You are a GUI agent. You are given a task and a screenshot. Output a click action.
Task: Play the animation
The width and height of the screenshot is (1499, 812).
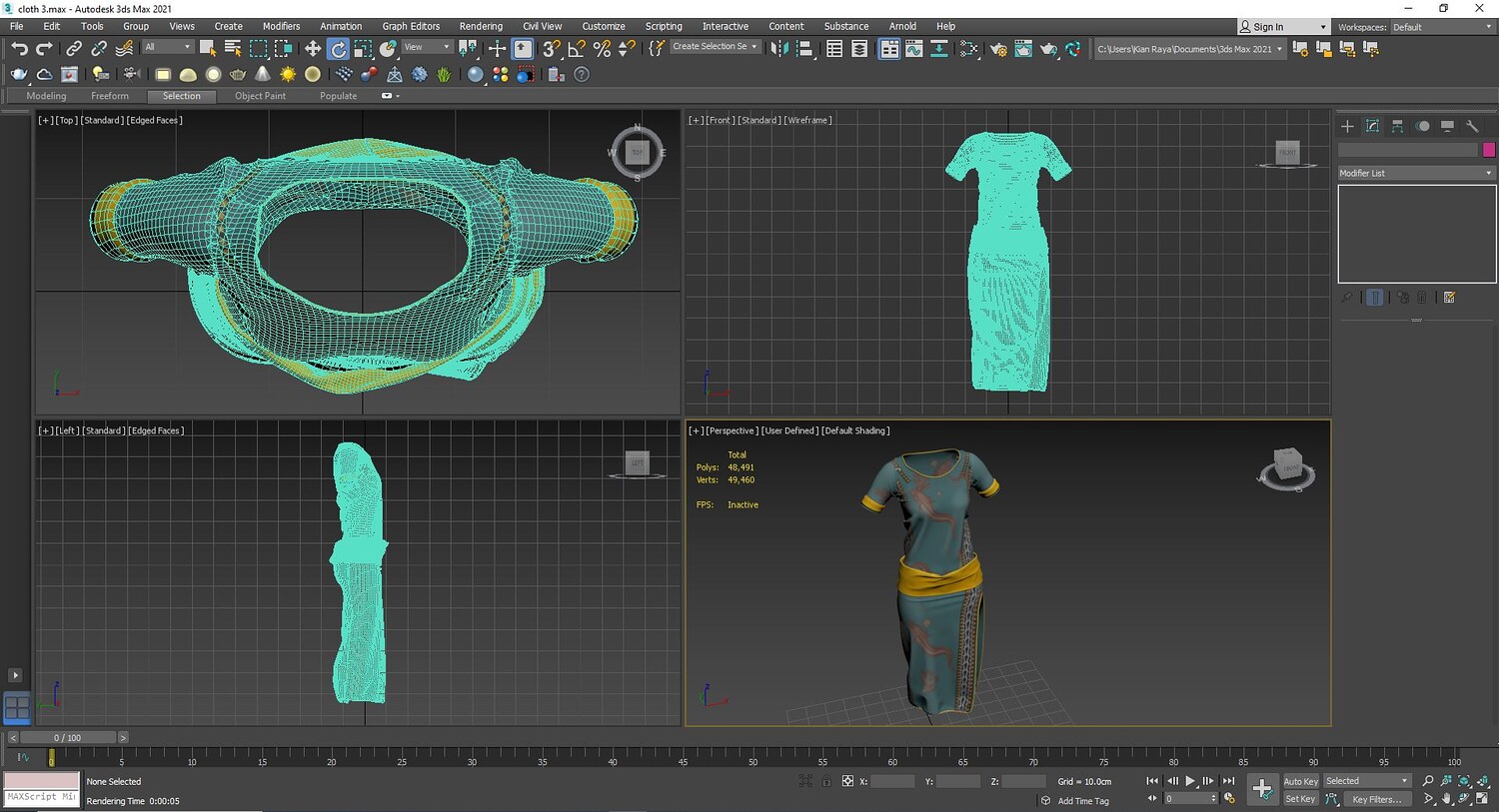click(1190, 781)
